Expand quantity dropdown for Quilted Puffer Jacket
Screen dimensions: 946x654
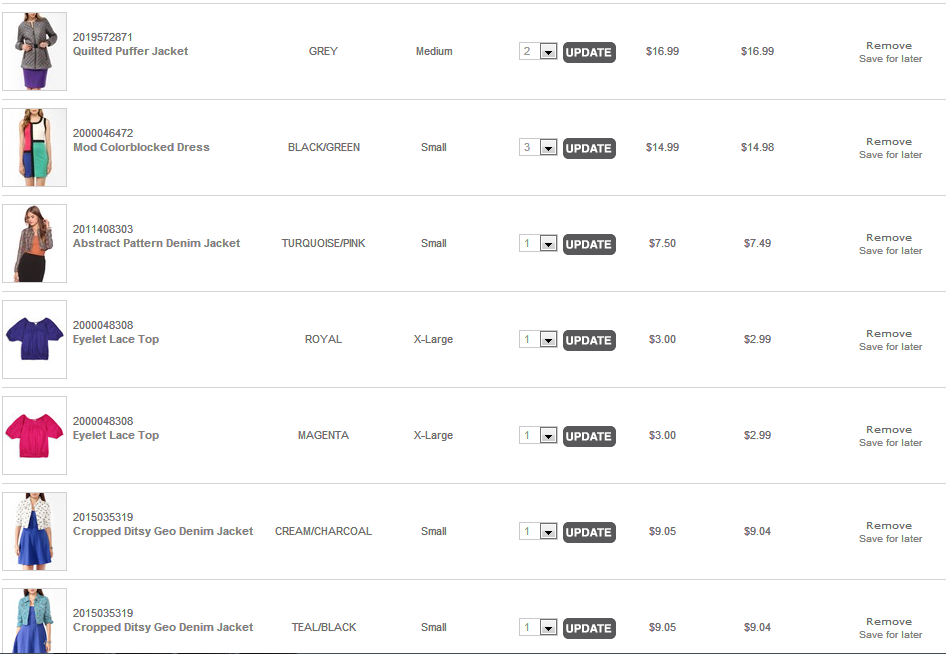[548, 52]
